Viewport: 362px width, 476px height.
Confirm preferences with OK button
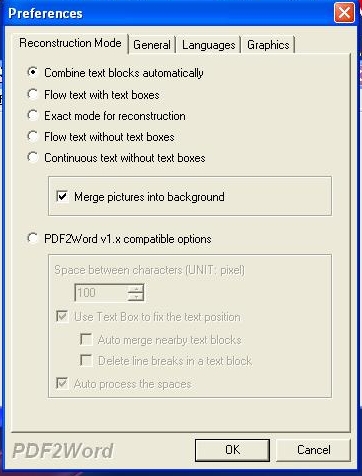pyautogui.click(x=232, y=450)
